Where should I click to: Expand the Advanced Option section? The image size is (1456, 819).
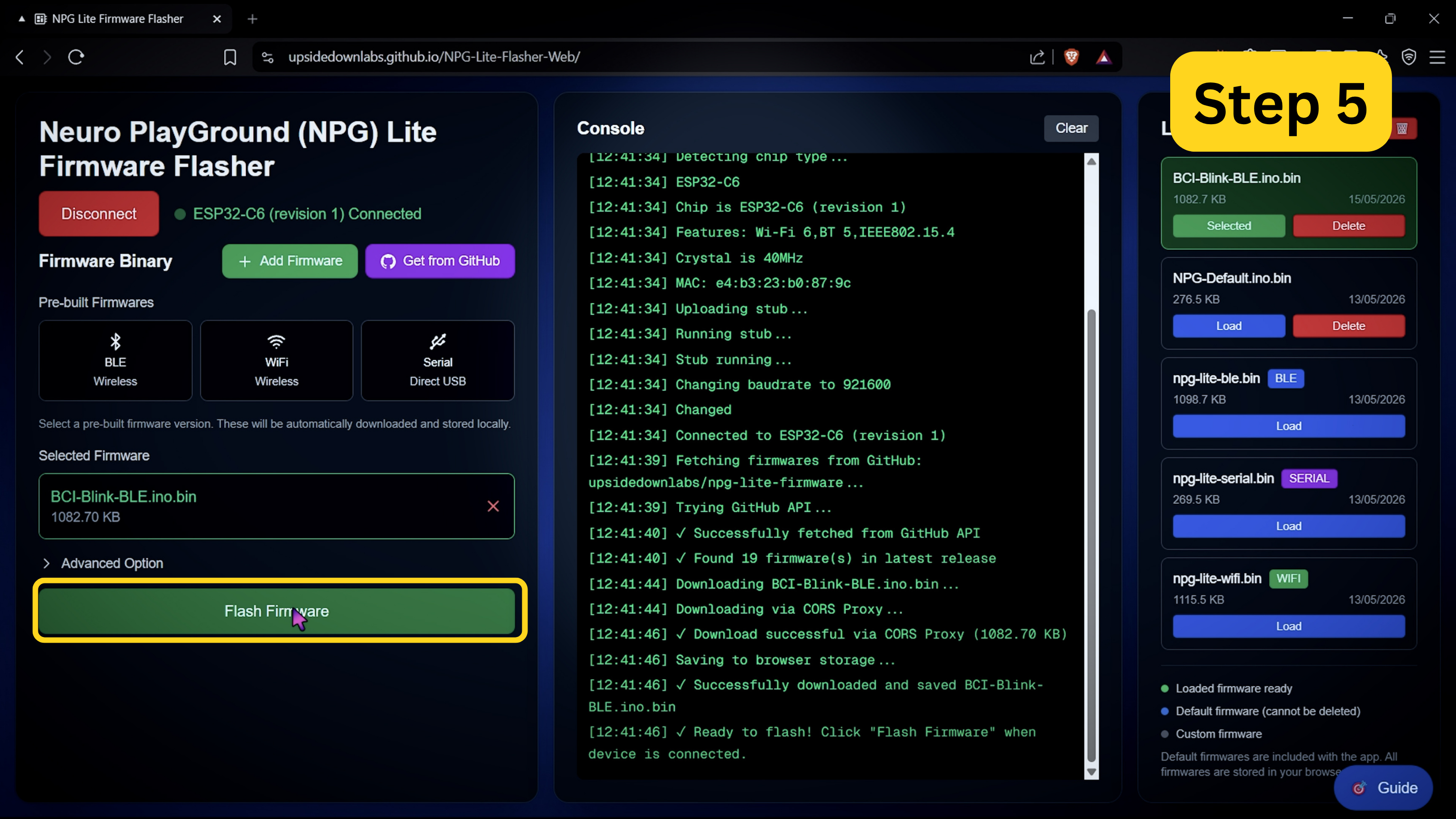(103, 563)
